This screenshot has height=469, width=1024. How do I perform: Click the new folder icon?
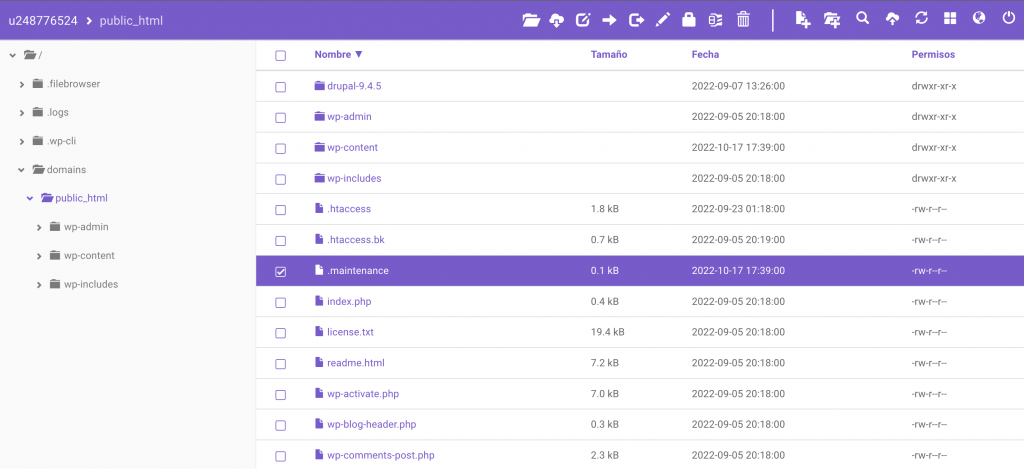tap(832, 19)
